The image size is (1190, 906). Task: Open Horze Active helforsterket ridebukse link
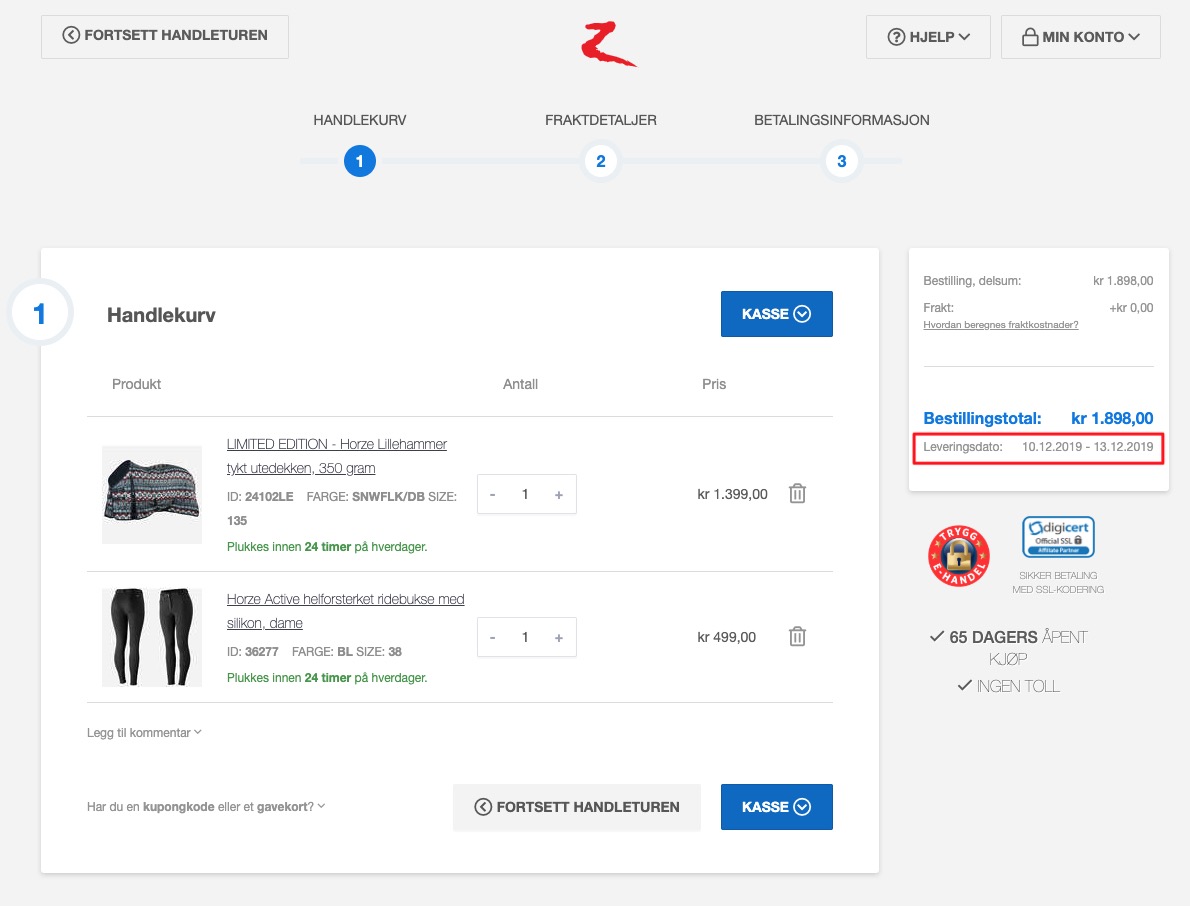click(x=345, y=611)
